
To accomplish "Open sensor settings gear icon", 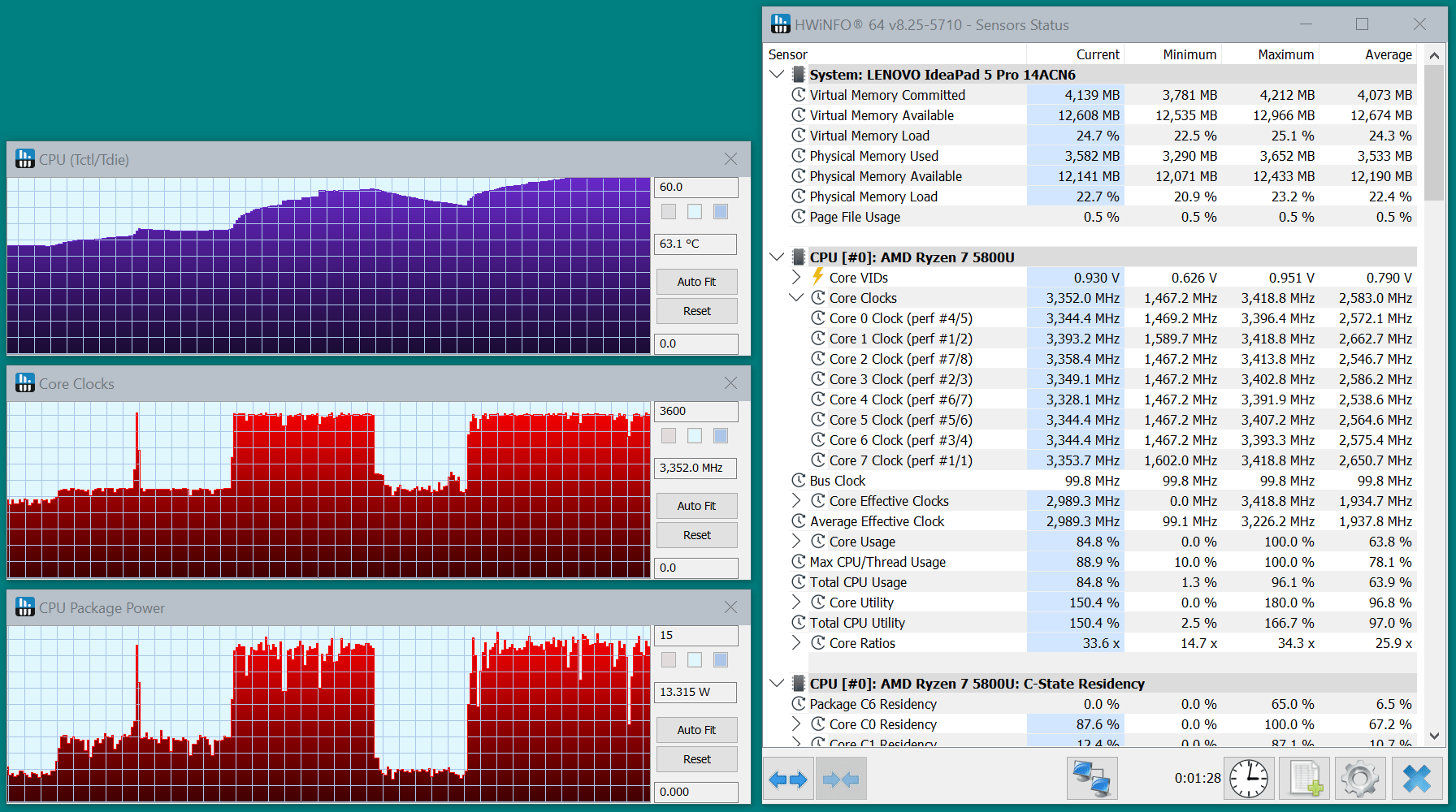I will click(x=1360, y=780).
